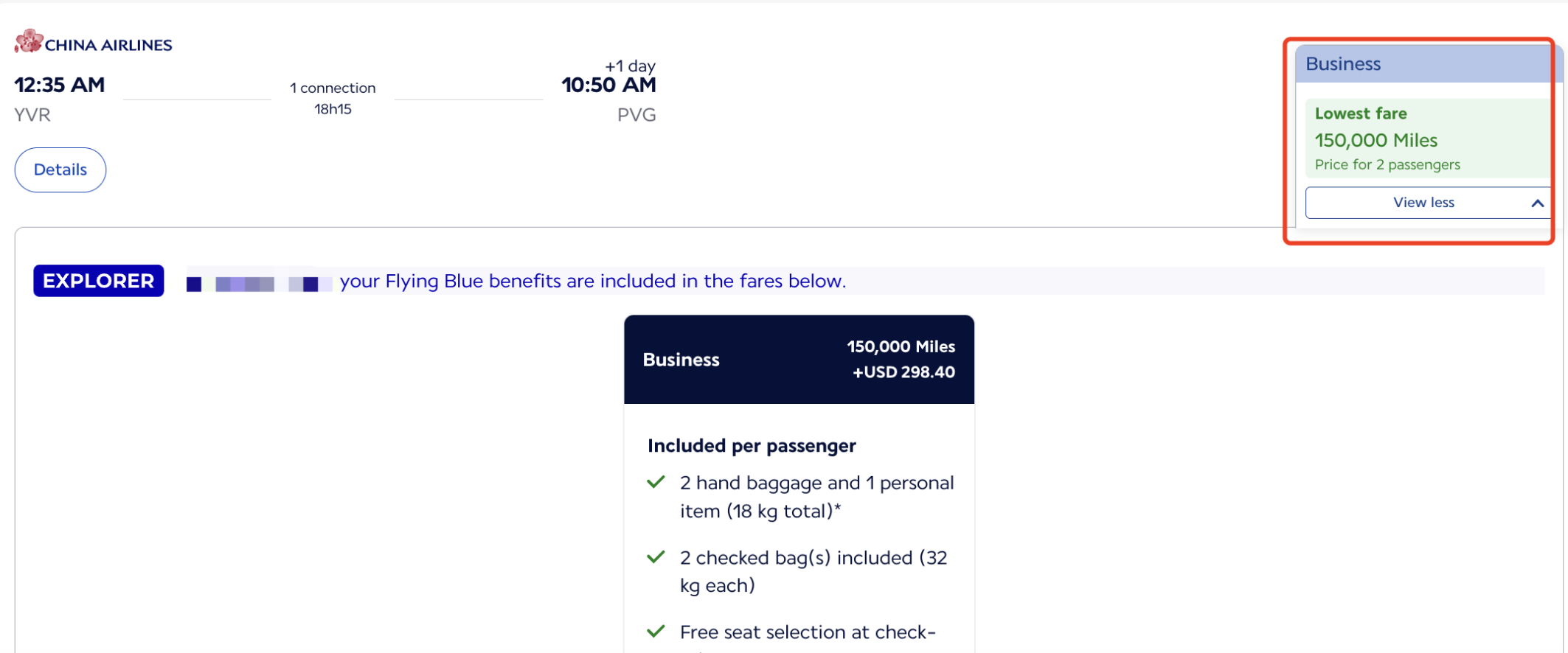Click the Included per passenger heading
This screenshot has width=1568, height=653.
[752, 446]
